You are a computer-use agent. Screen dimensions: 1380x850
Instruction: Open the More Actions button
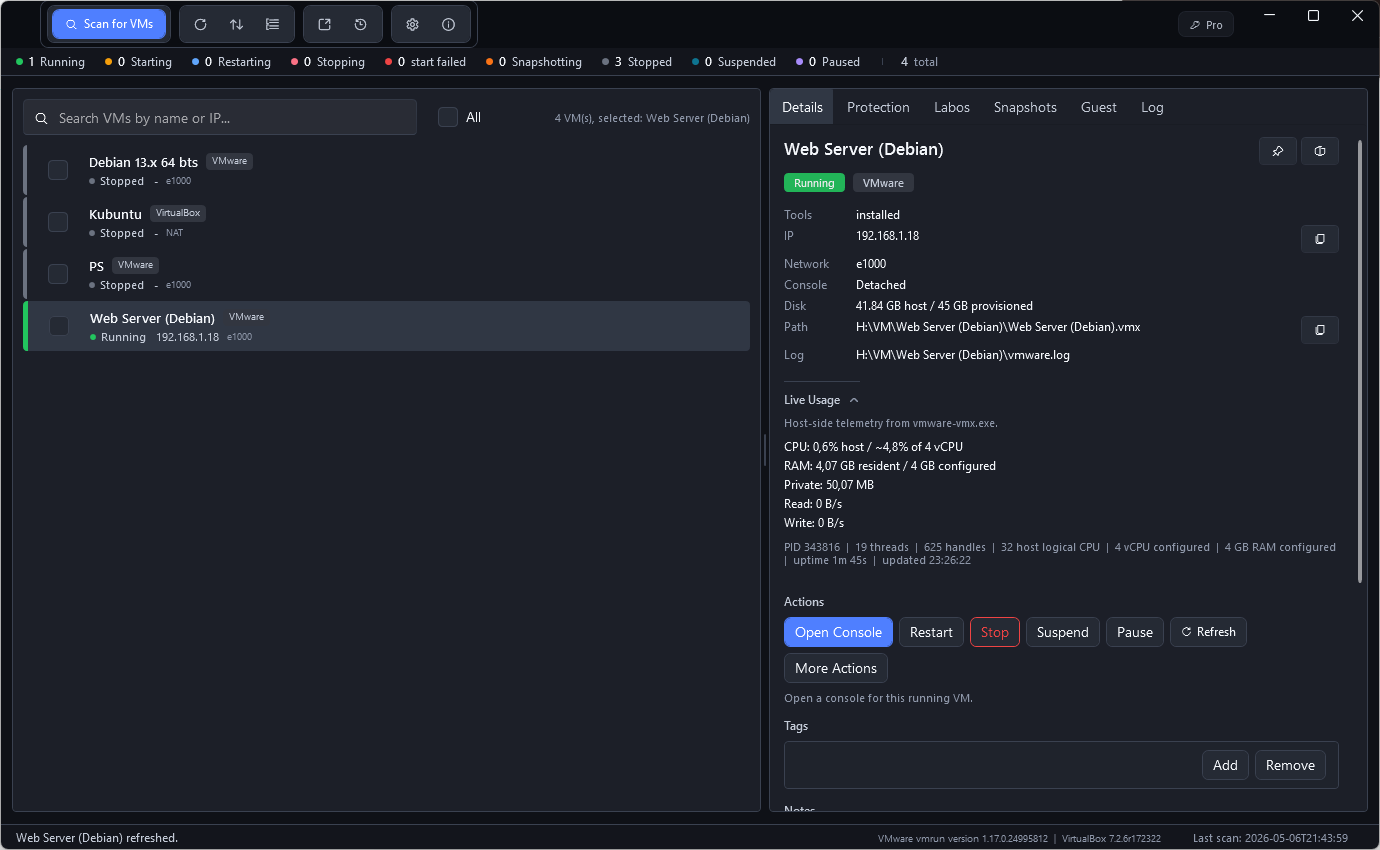[x=836, y=668]
